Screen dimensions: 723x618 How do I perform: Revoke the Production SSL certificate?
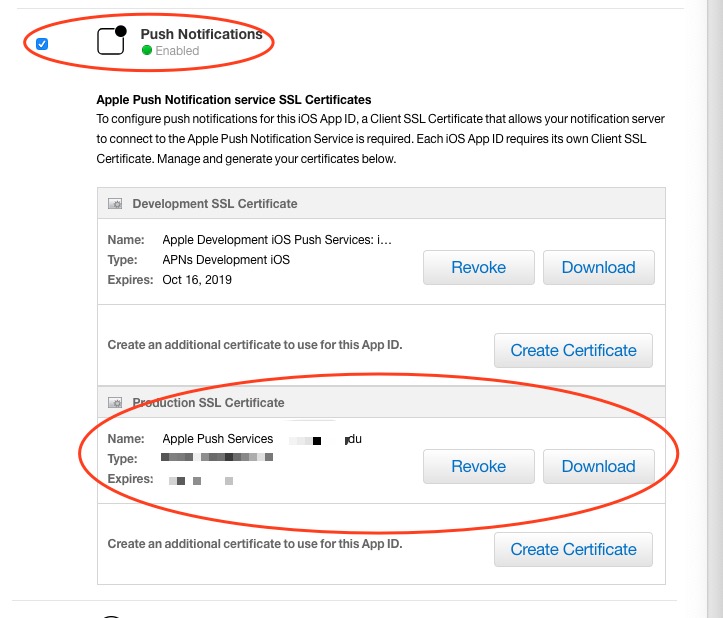[479, 466]
